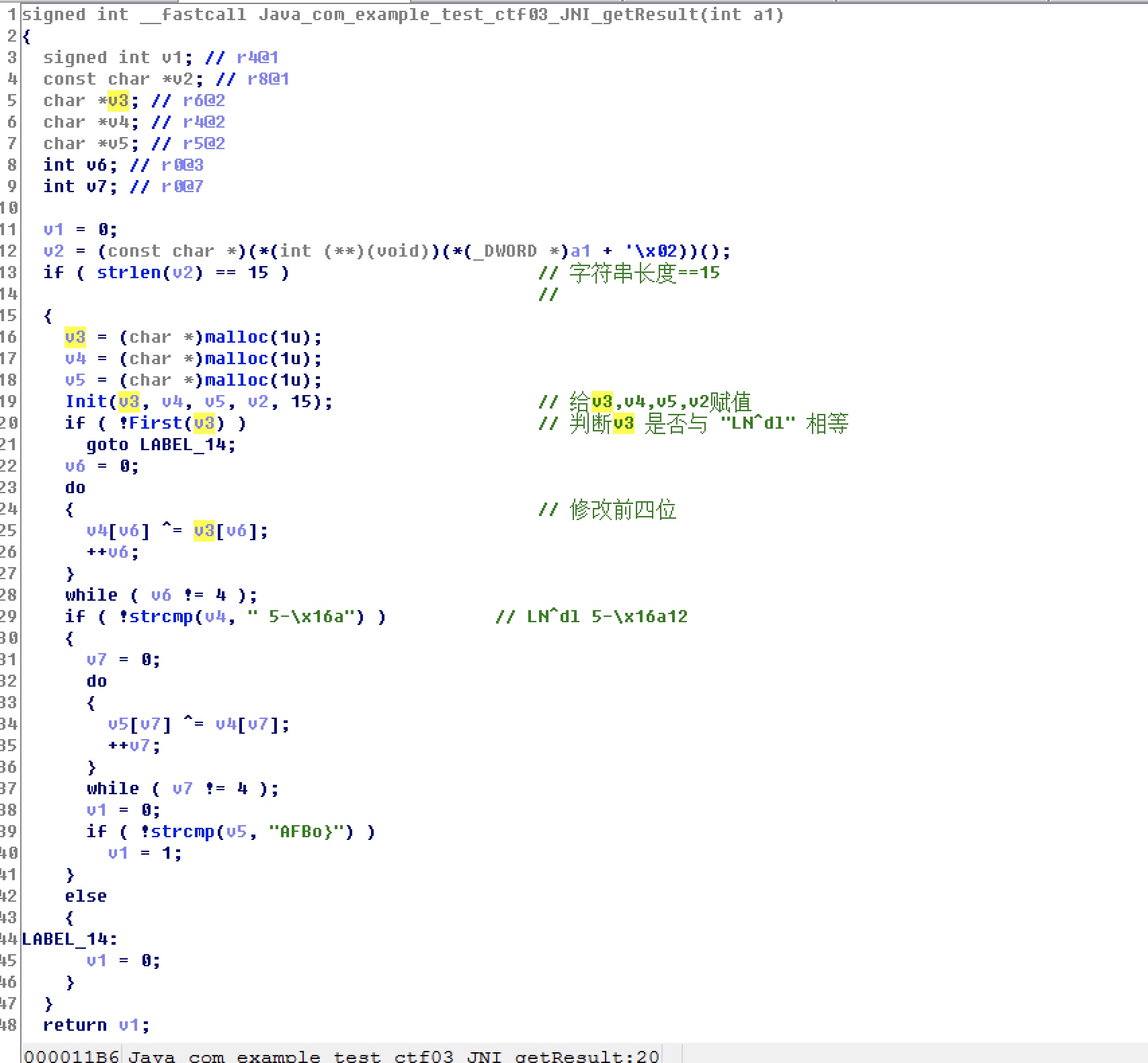Click the _DWORD cast on line 12

[510, 251]
